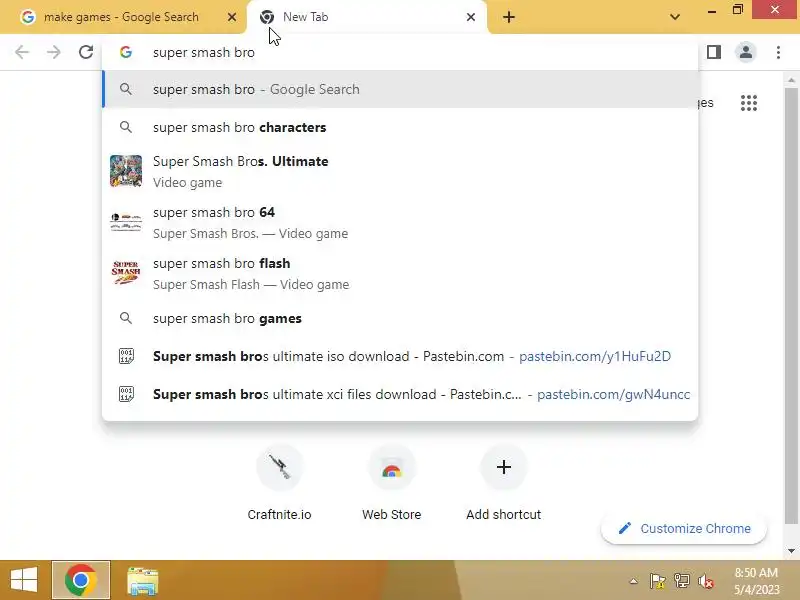The image size is (800, 600).
Task: Click scrollbar down arrow
Action: click(791, 551)
